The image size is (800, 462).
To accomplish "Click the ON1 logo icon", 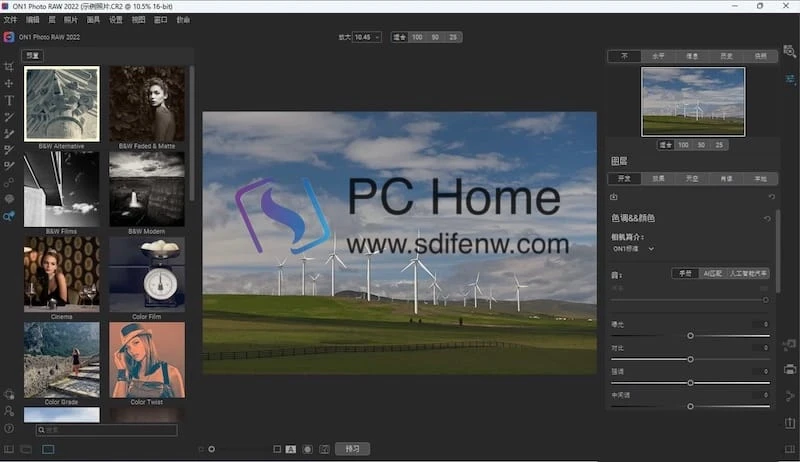I will pyautogui.click(x=9, y=37).
